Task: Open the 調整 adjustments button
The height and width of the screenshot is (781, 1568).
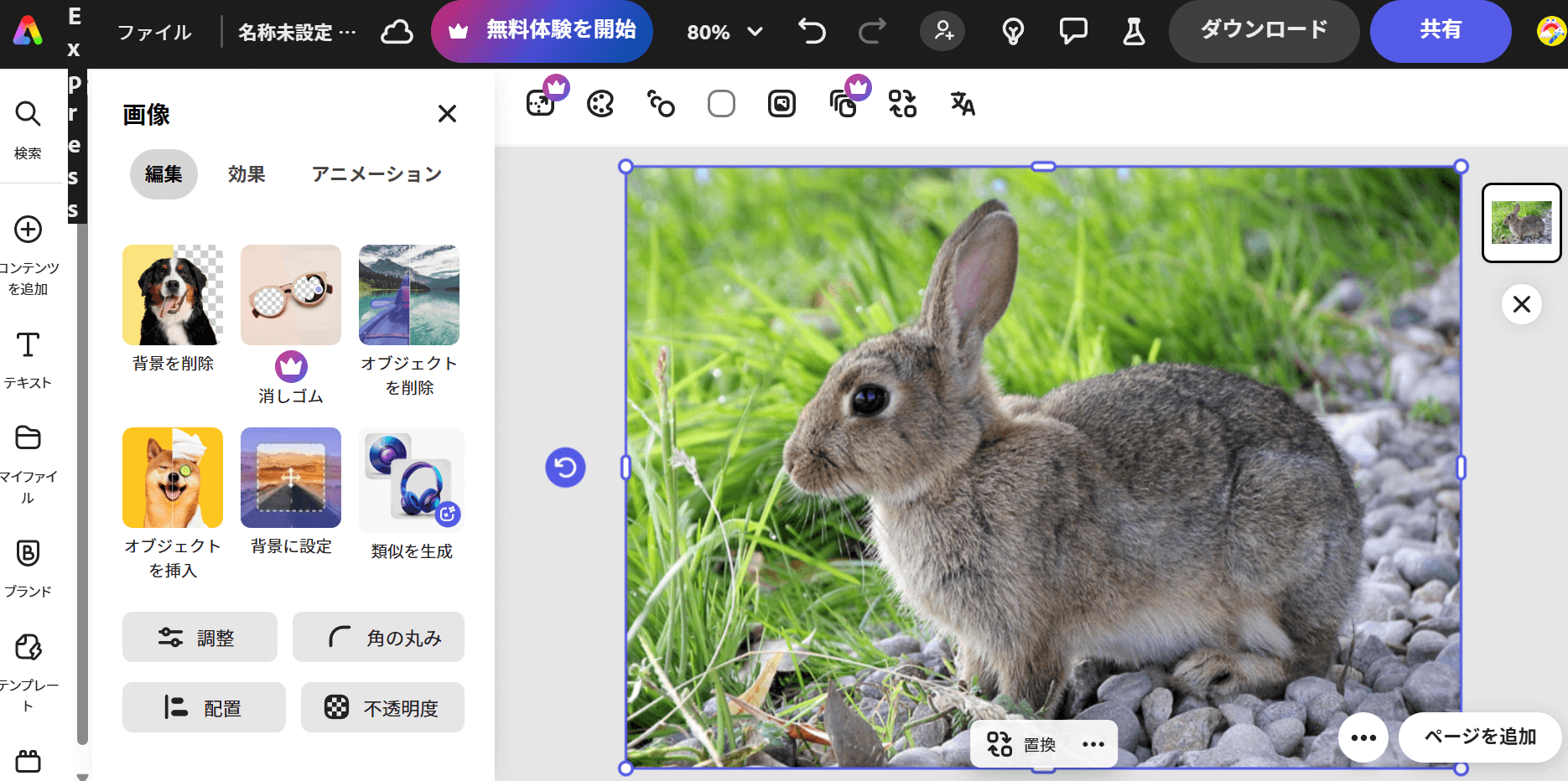Action: (200, 637)
